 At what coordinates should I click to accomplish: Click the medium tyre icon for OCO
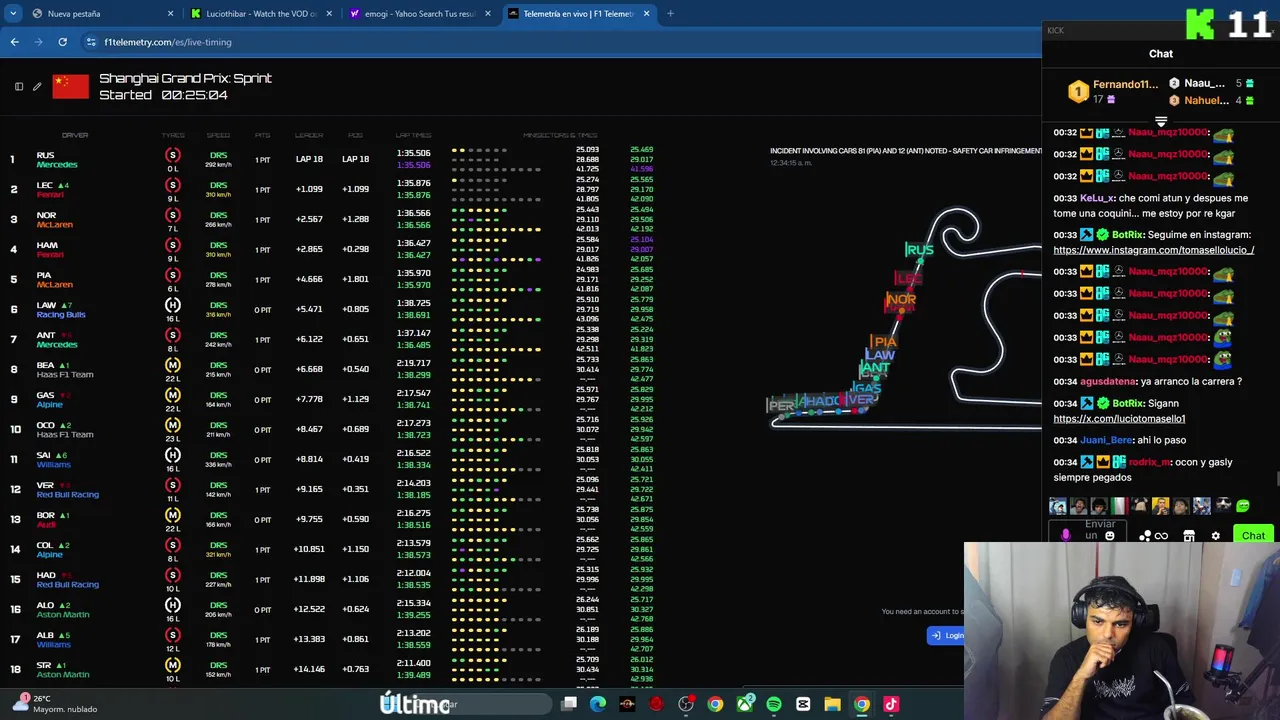(x=173, y=425)
